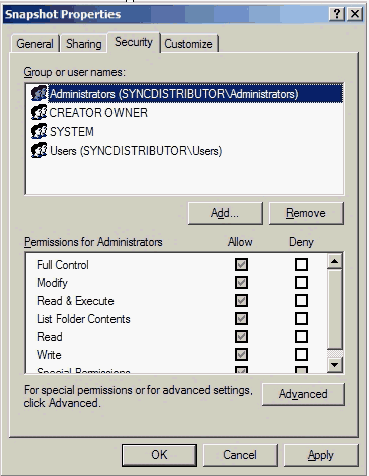
Task: Toggle Allow checkbox for Read
Action: (x=241, y=337)
